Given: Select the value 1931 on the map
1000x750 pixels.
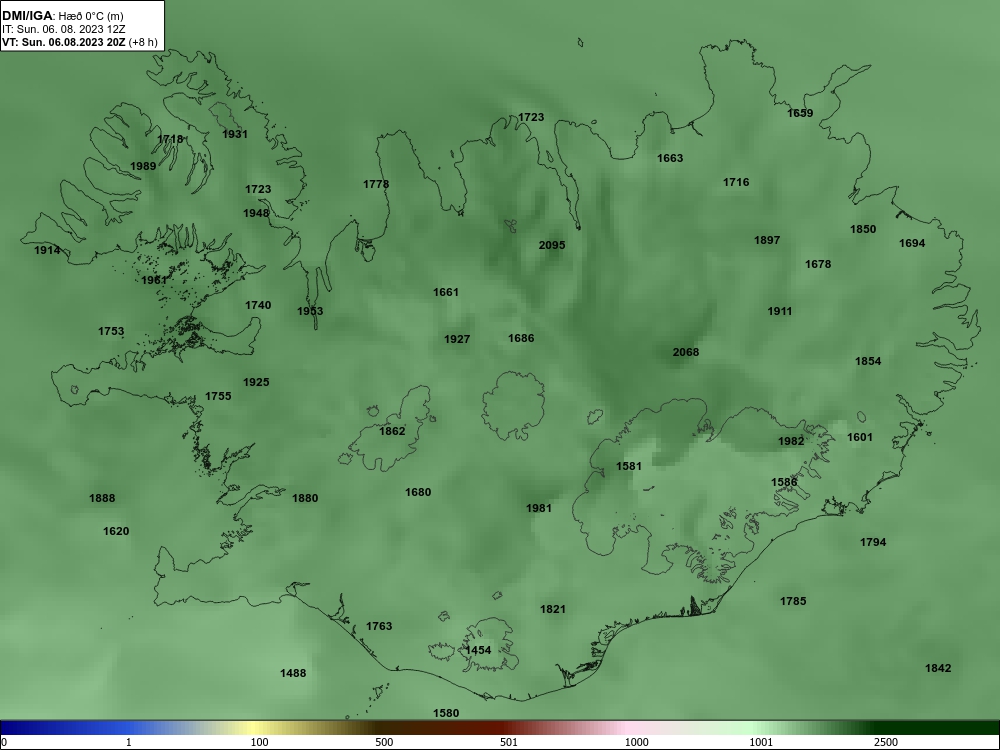Looking at the screenshot, I should [x=235, y=134].
